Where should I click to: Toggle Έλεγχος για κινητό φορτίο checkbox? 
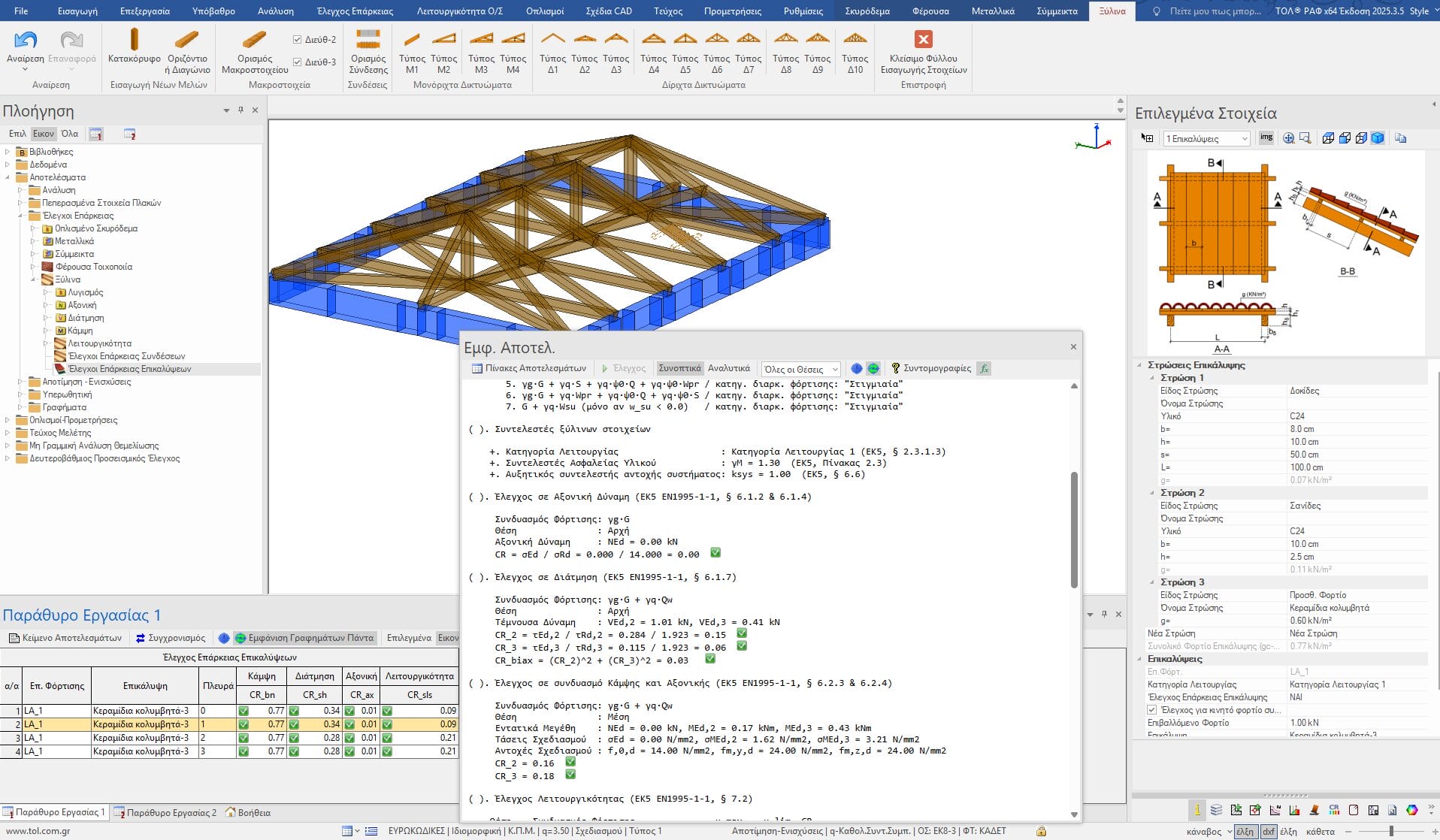1152,710
